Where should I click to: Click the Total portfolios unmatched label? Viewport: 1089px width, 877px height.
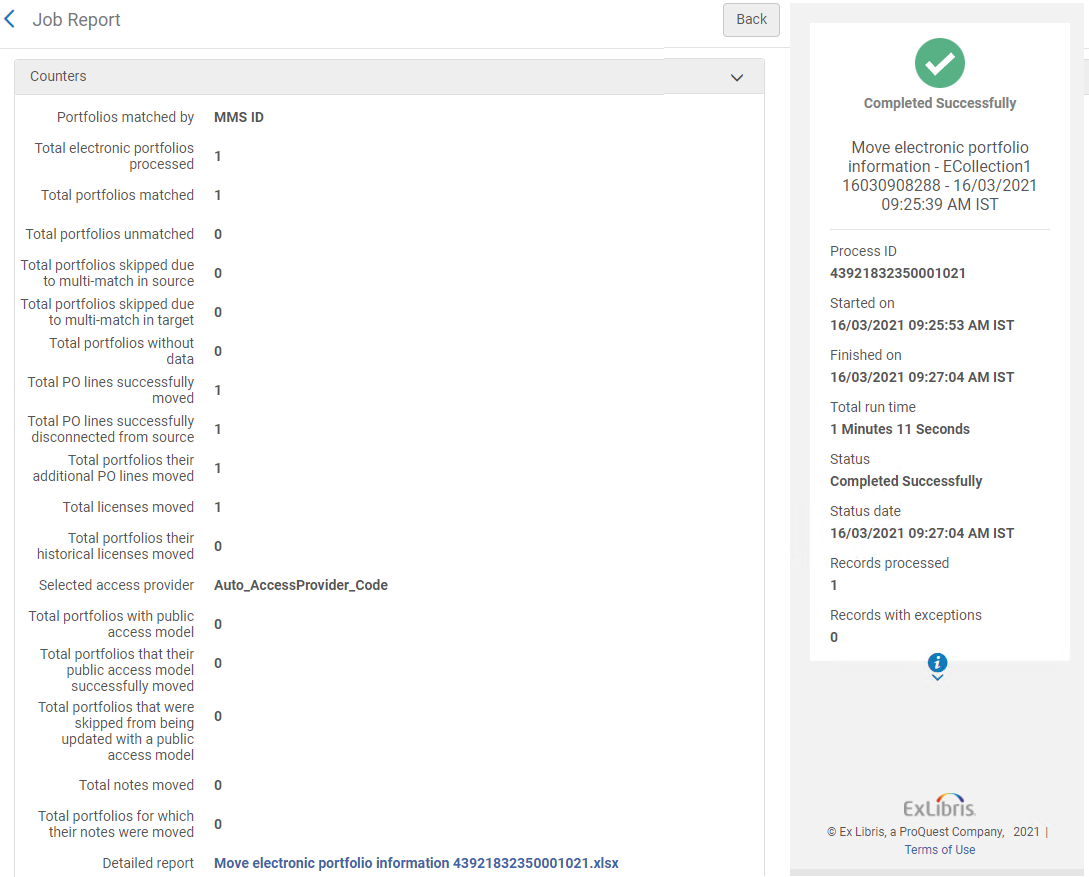tap(110, 234)
